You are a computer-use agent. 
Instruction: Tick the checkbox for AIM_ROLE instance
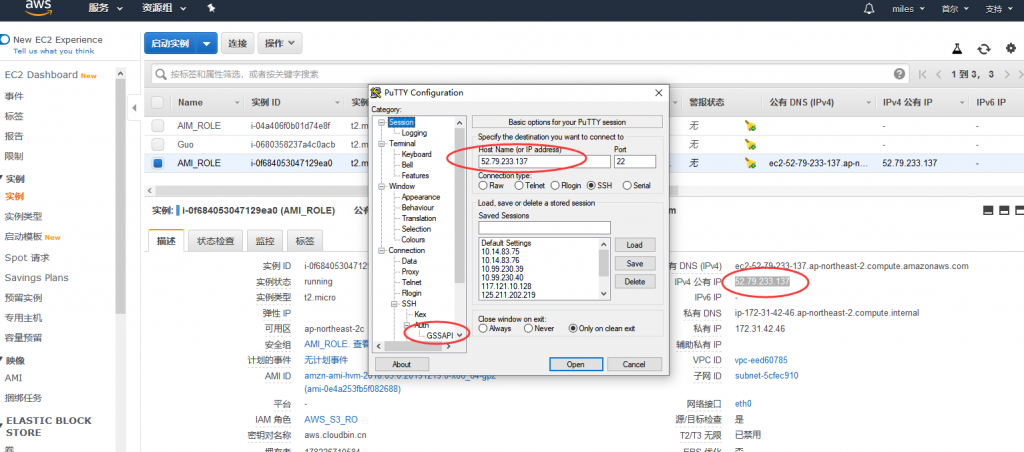[x=157, y=125]
